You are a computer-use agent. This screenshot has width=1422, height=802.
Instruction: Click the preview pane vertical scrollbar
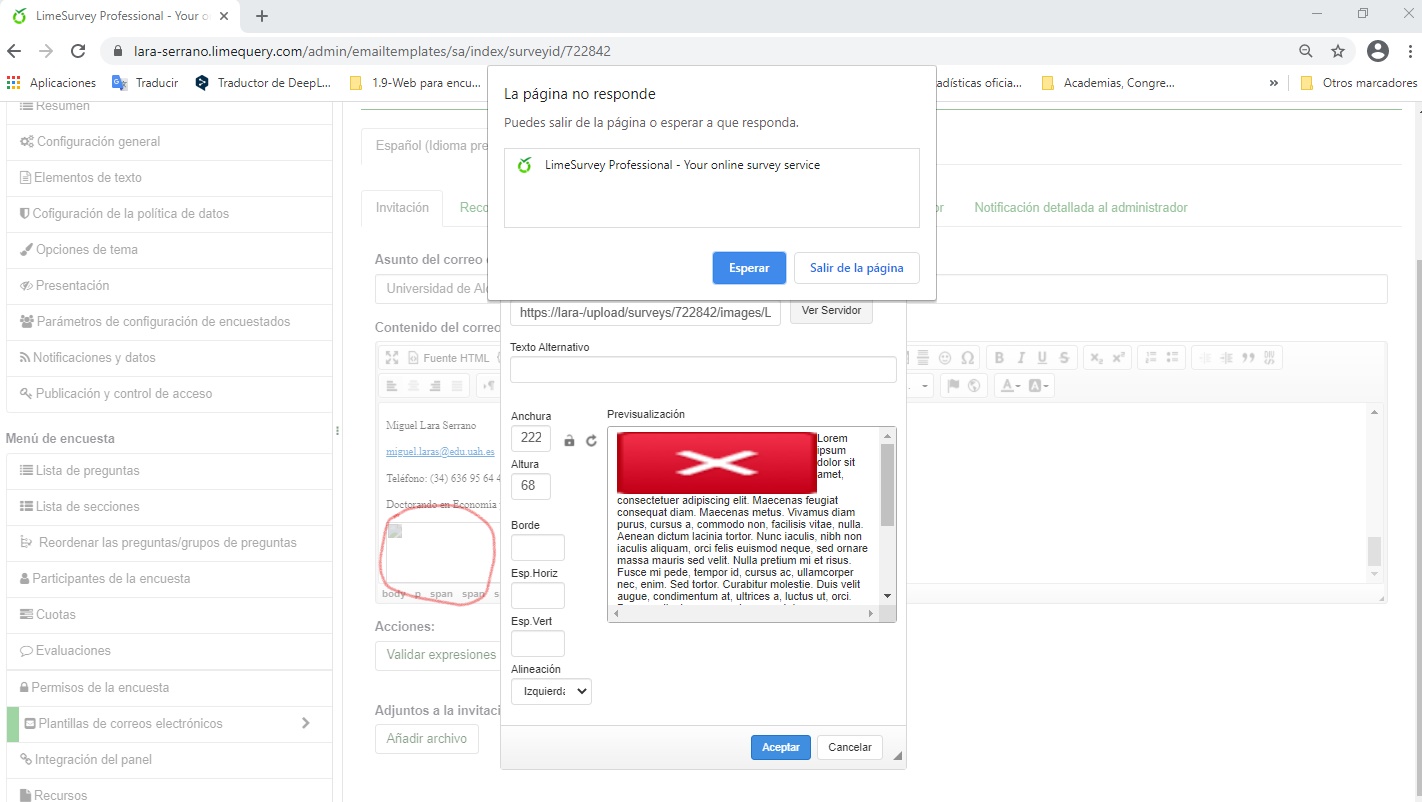click(887, 485)
